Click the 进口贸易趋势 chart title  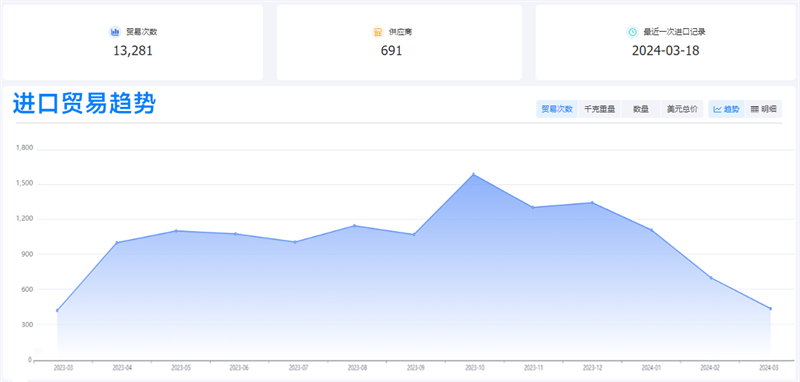(x=84, y=104)
